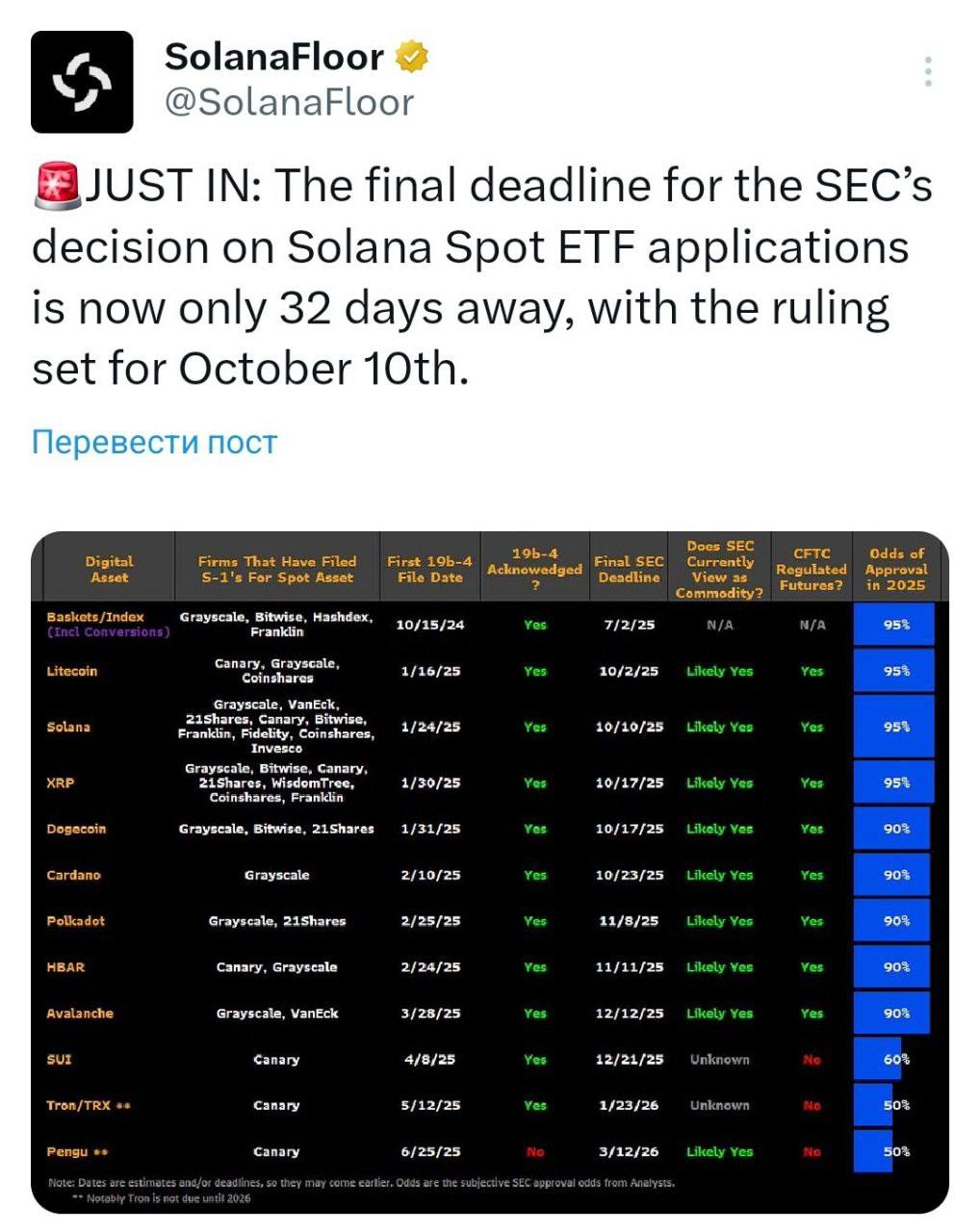The height and width of the screenshot is (1232, 979).
Task: Click the table footnote about Tron
Action: 162,1198
